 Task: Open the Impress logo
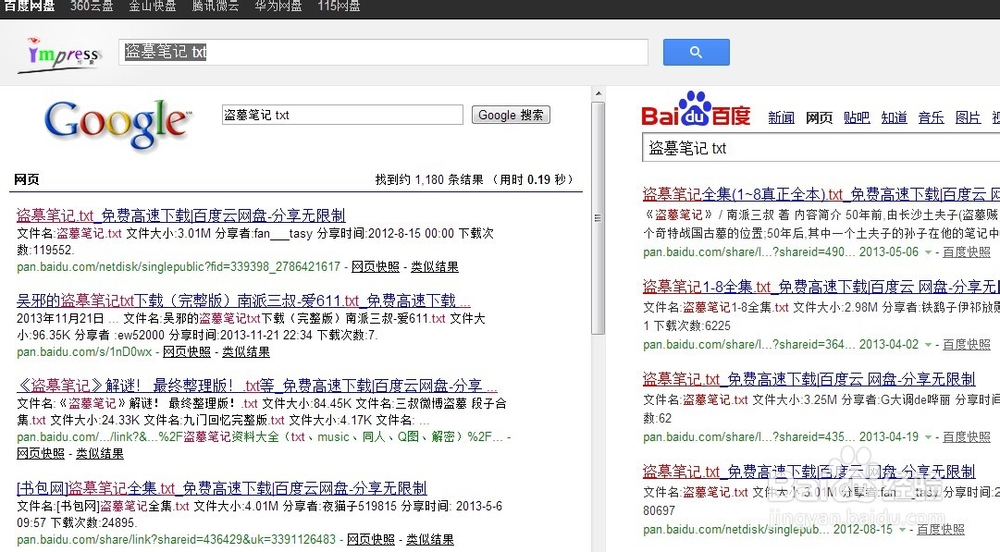pos(61,55)
